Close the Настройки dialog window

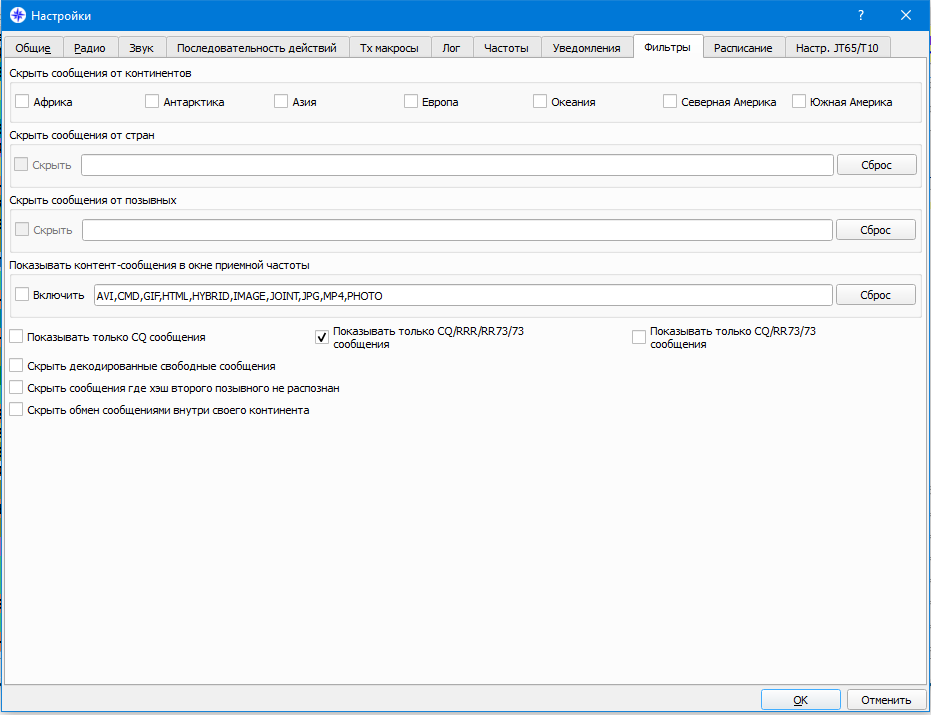905,15
